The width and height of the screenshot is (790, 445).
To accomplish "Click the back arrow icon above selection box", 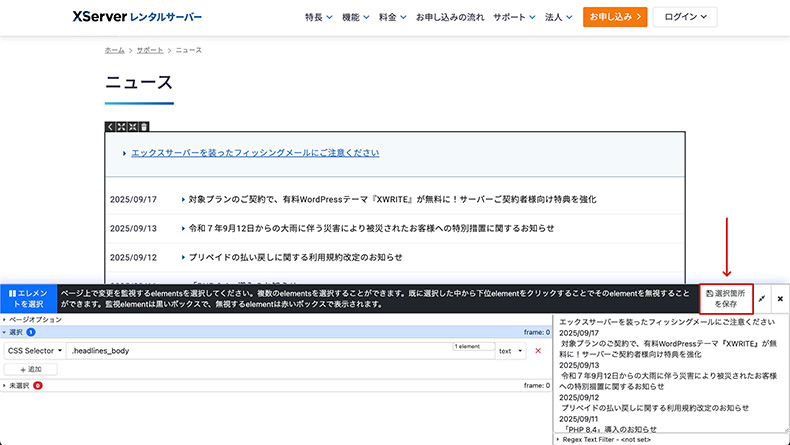I will pos(110,127).
